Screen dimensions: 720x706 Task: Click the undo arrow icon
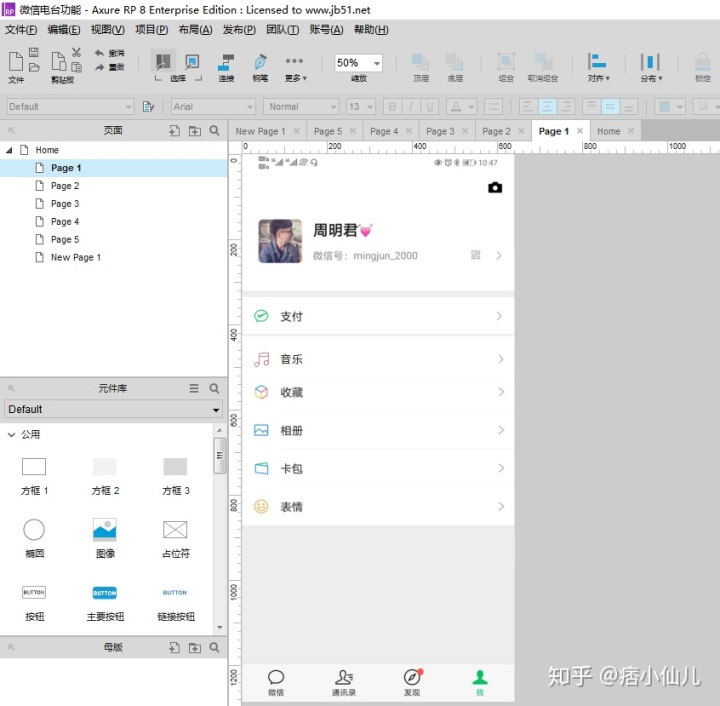tap(99, 53)
